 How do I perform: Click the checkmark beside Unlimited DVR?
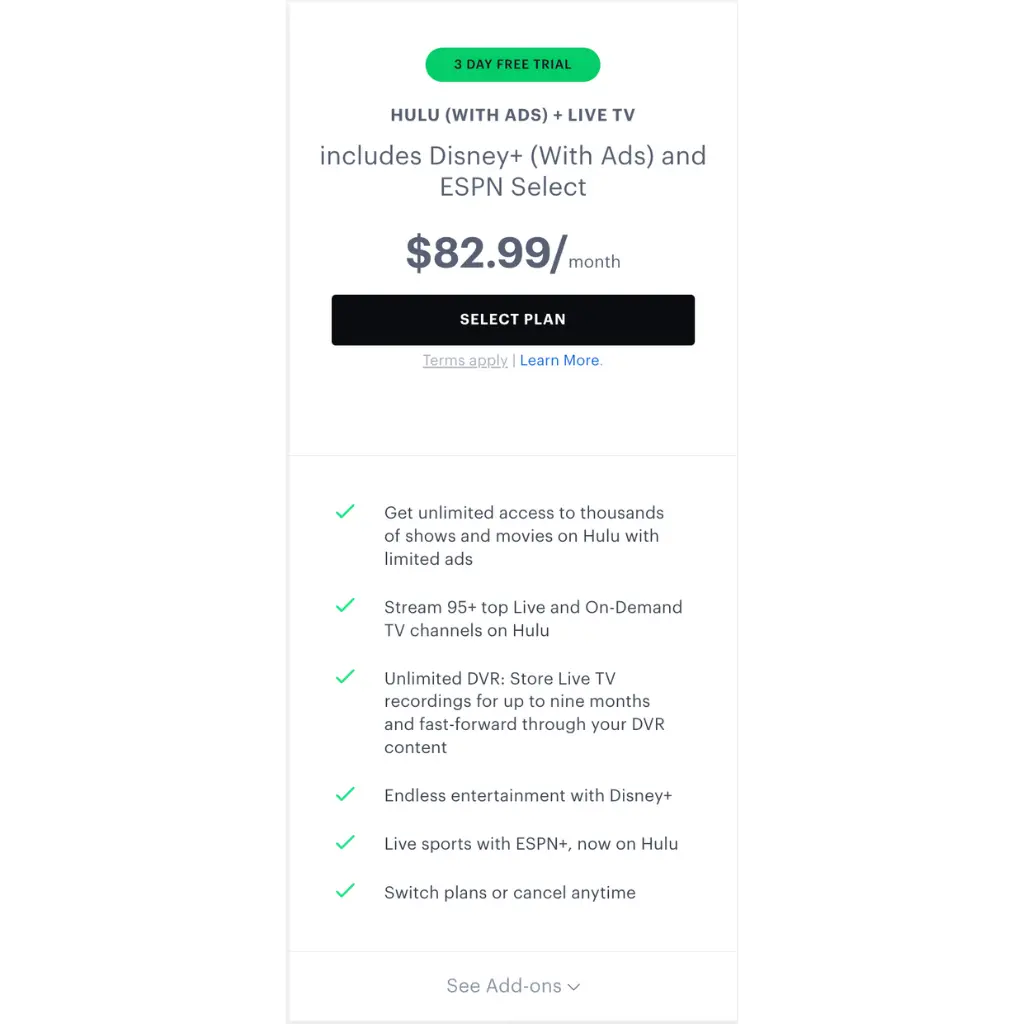(x=345, y=677)
